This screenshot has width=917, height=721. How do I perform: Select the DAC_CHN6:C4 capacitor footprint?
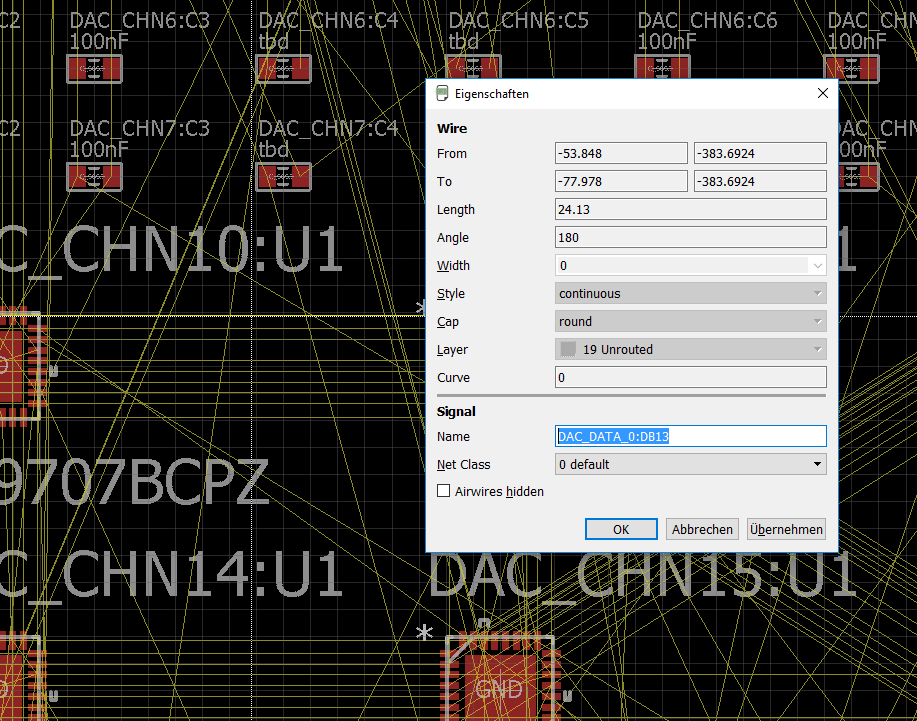tap(284, 68)
